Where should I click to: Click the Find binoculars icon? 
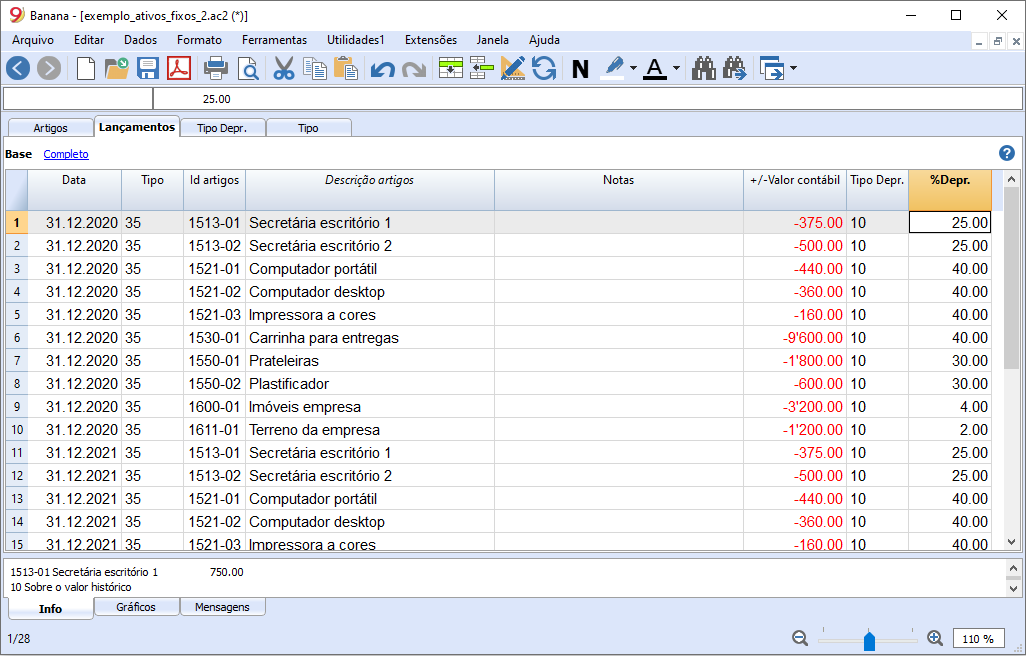[704, 68]
